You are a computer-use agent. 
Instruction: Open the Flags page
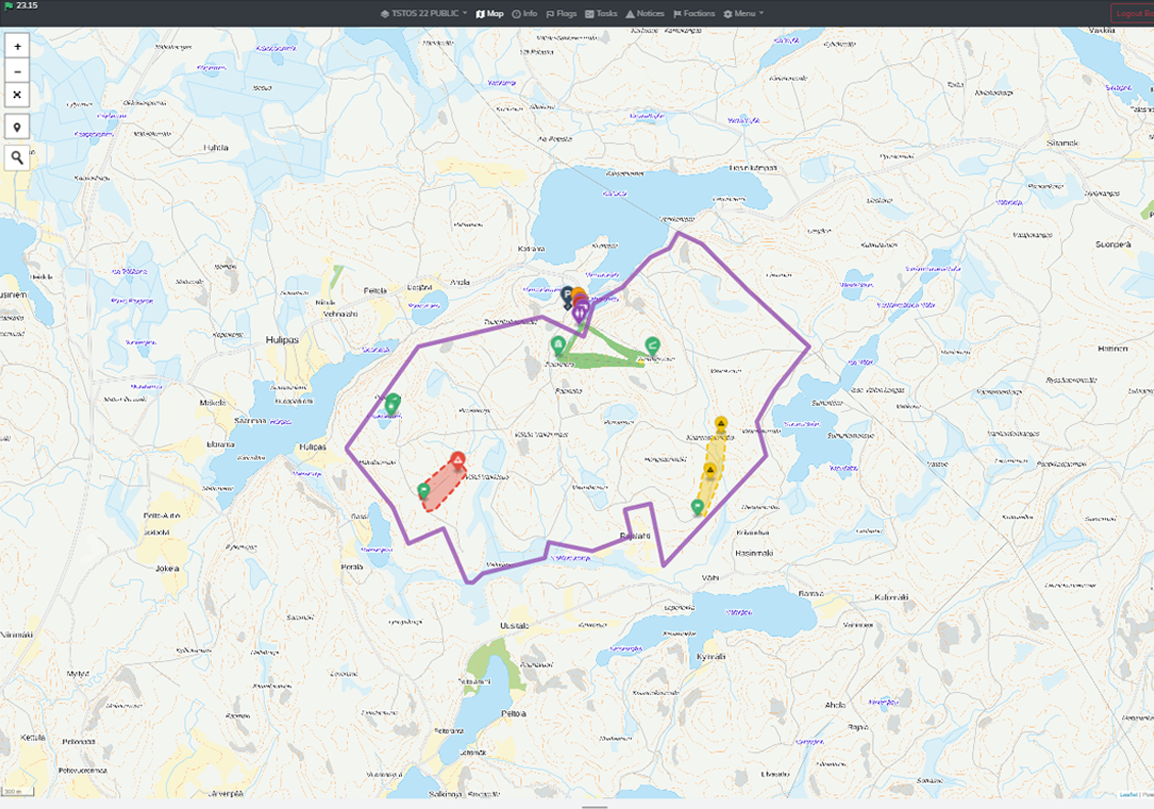pyautogui.click(x=561, y=13)
